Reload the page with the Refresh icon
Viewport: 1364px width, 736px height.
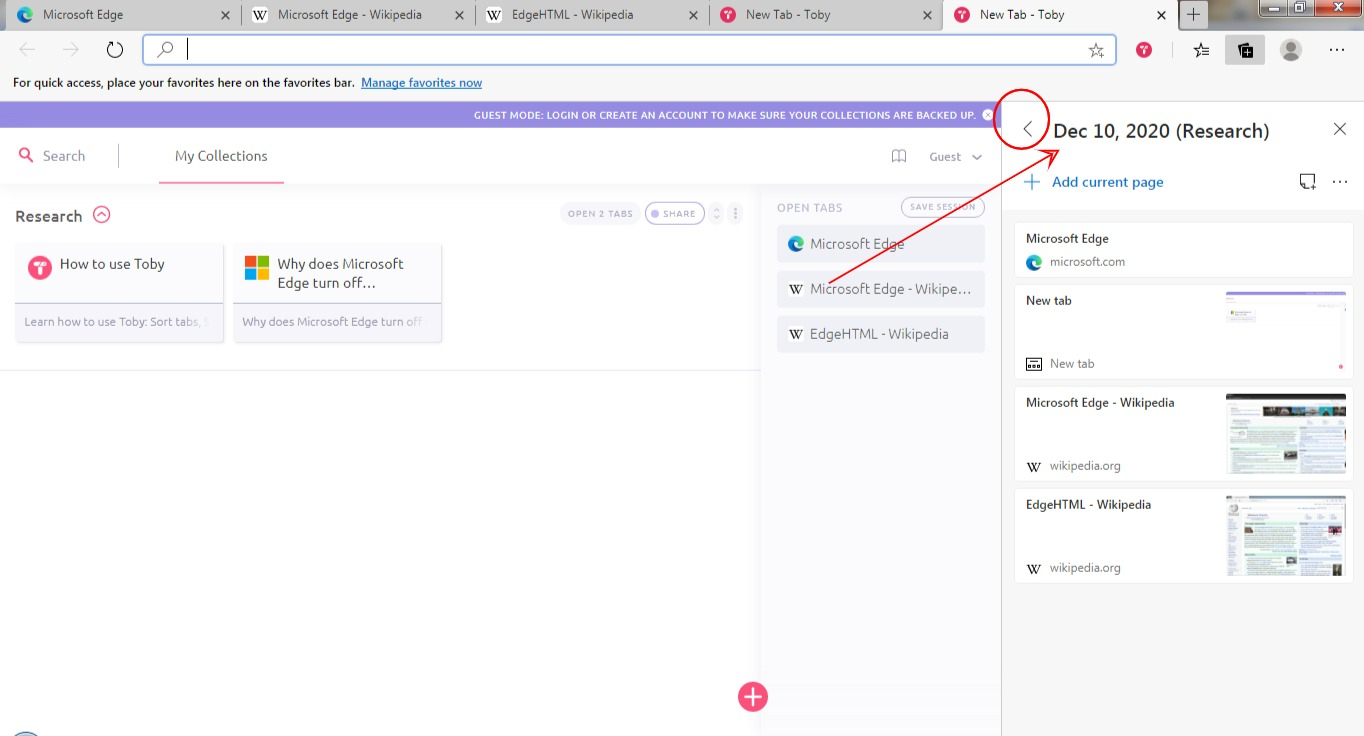click(x=114, y=50)
